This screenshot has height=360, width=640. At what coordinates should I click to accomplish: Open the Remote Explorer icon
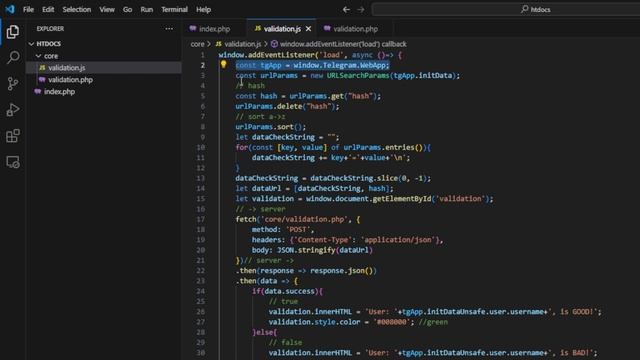coord(13,162)
